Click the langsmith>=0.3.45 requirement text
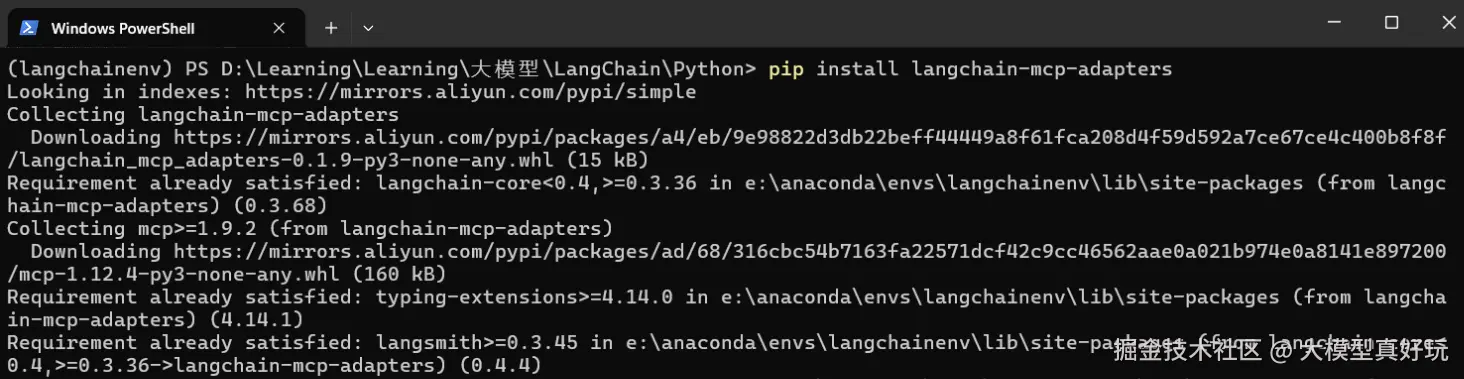 click(x=477, y=342)
